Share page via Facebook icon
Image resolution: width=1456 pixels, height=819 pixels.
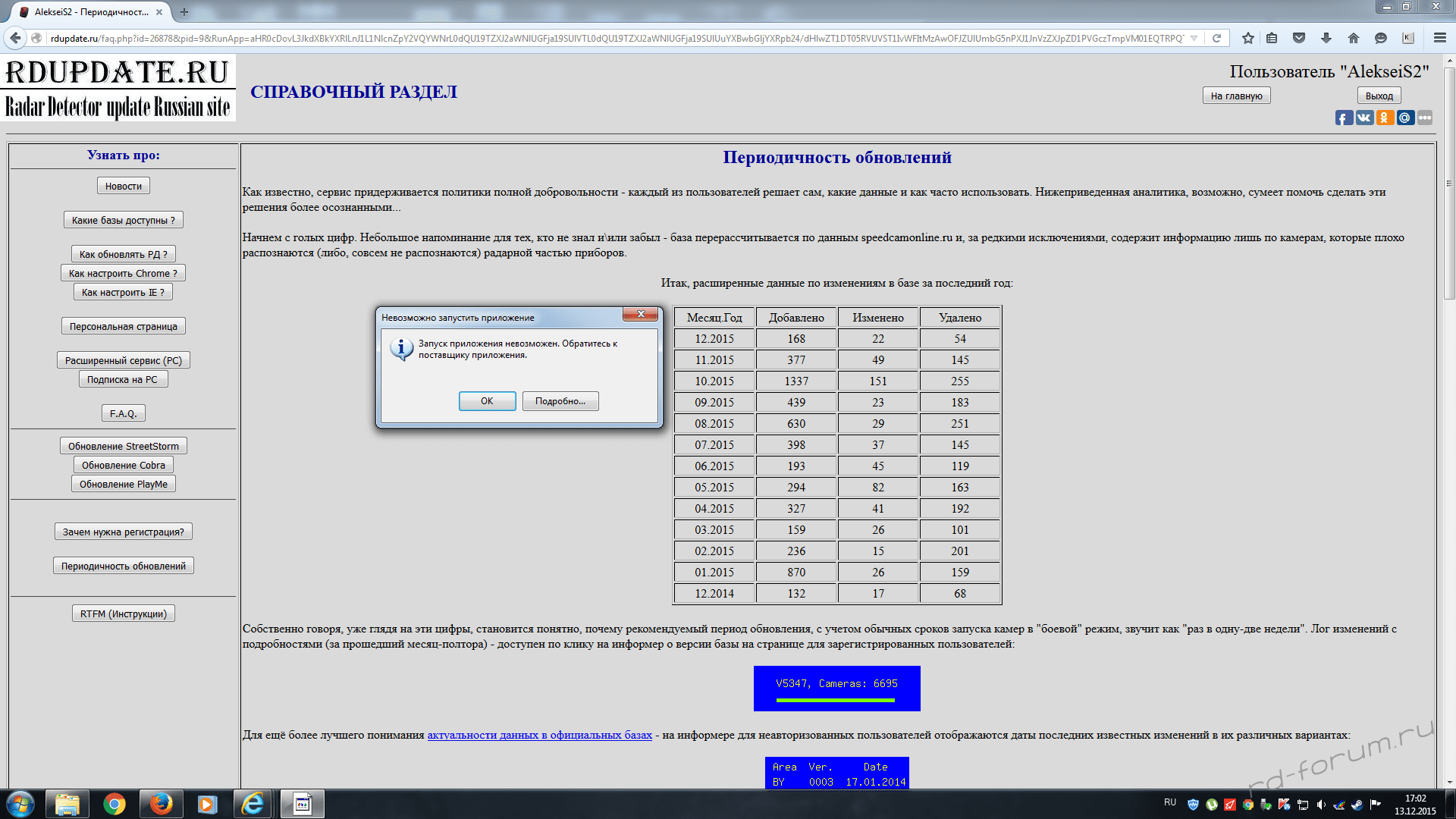(1344, 118)
